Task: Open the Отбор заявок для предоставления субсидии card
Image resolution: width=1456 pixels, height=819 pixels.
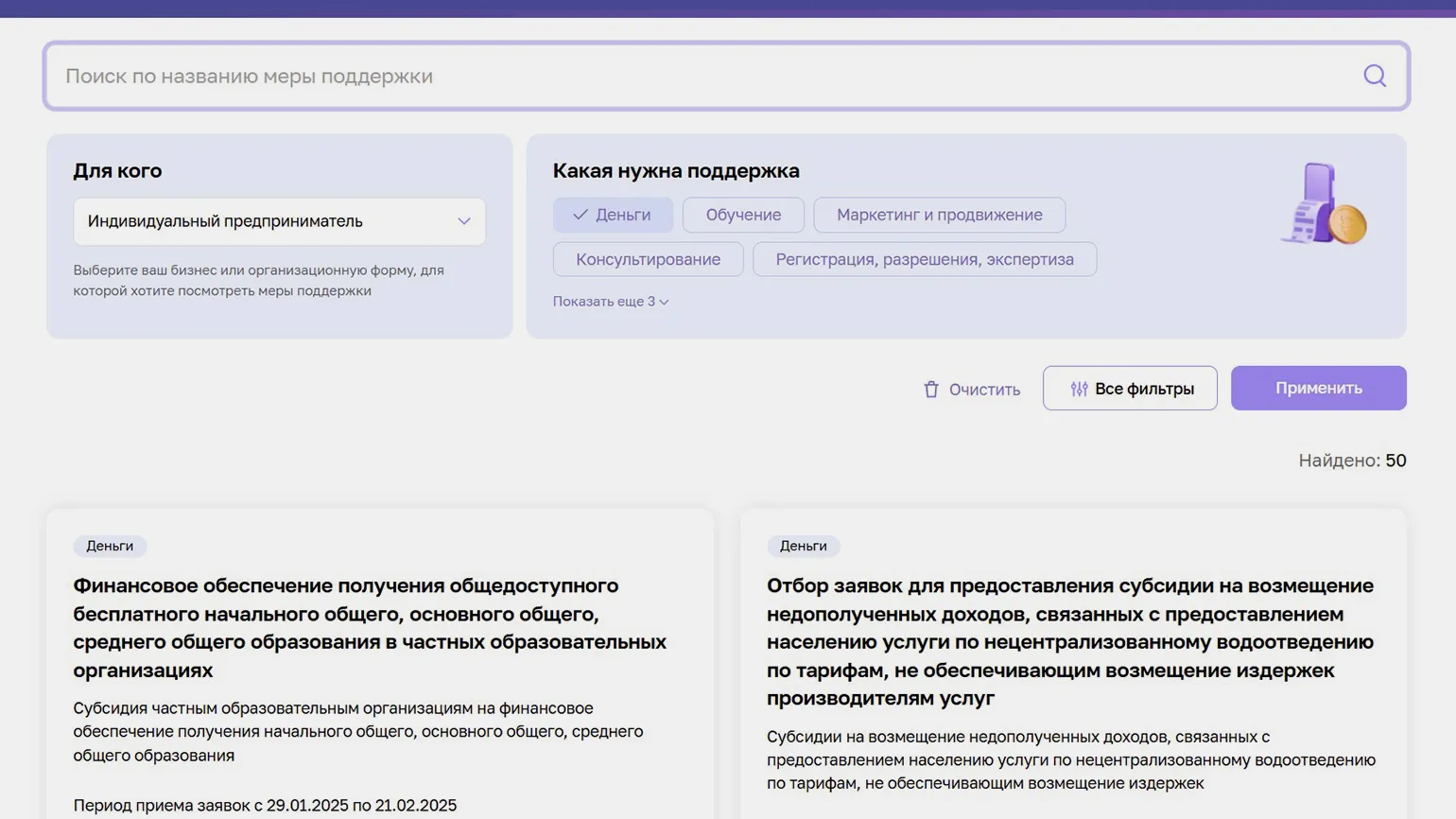Action: click(1069, 641)
